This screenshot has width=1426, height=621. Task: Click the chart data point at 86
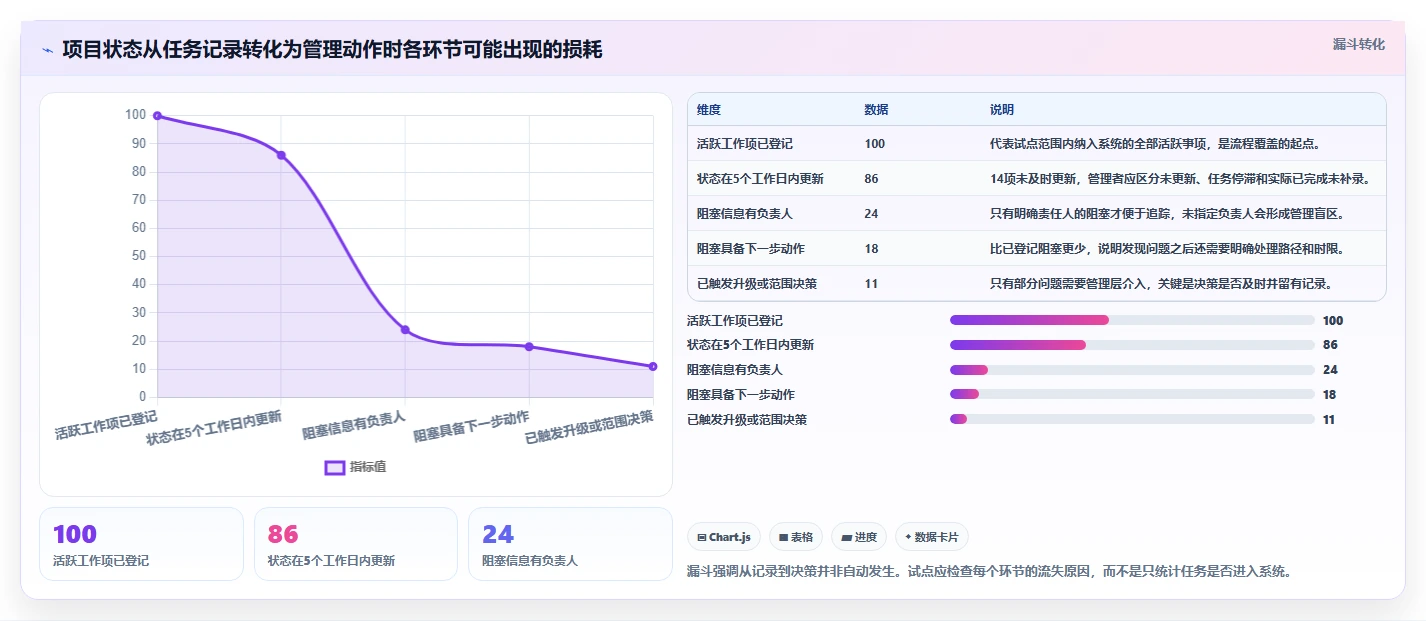click(x=281, y=155)
